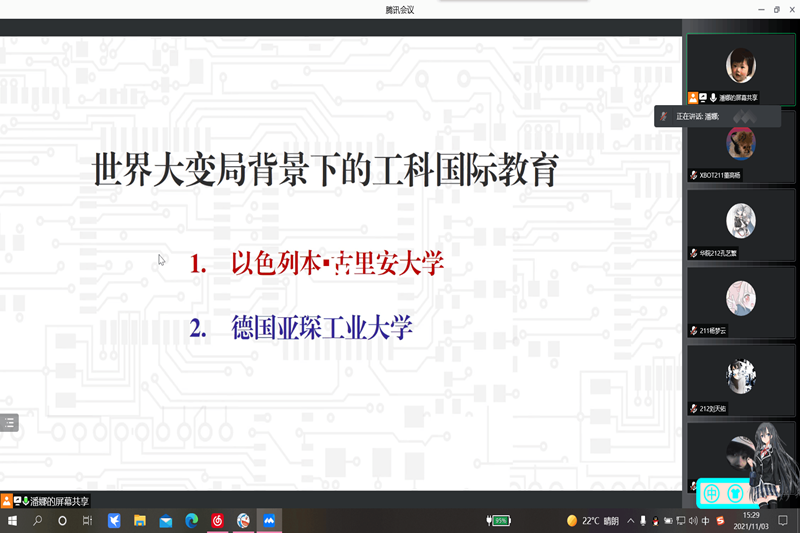Click slide title 世界大变局背景下的工科国际教育

point(325,169)
